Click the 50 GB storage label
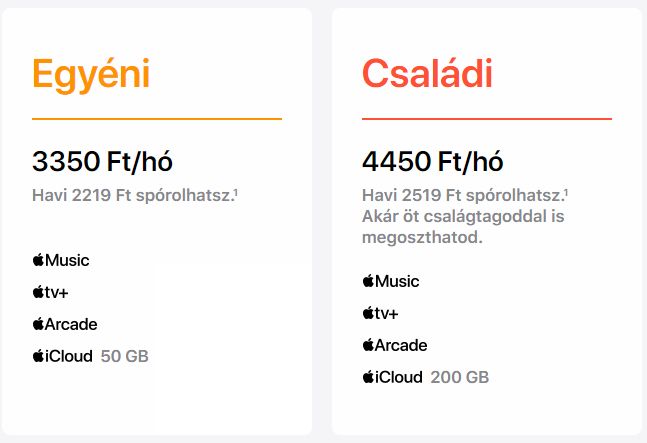The image size is (647, 443). pyautogui.click(x=125, y=356)
